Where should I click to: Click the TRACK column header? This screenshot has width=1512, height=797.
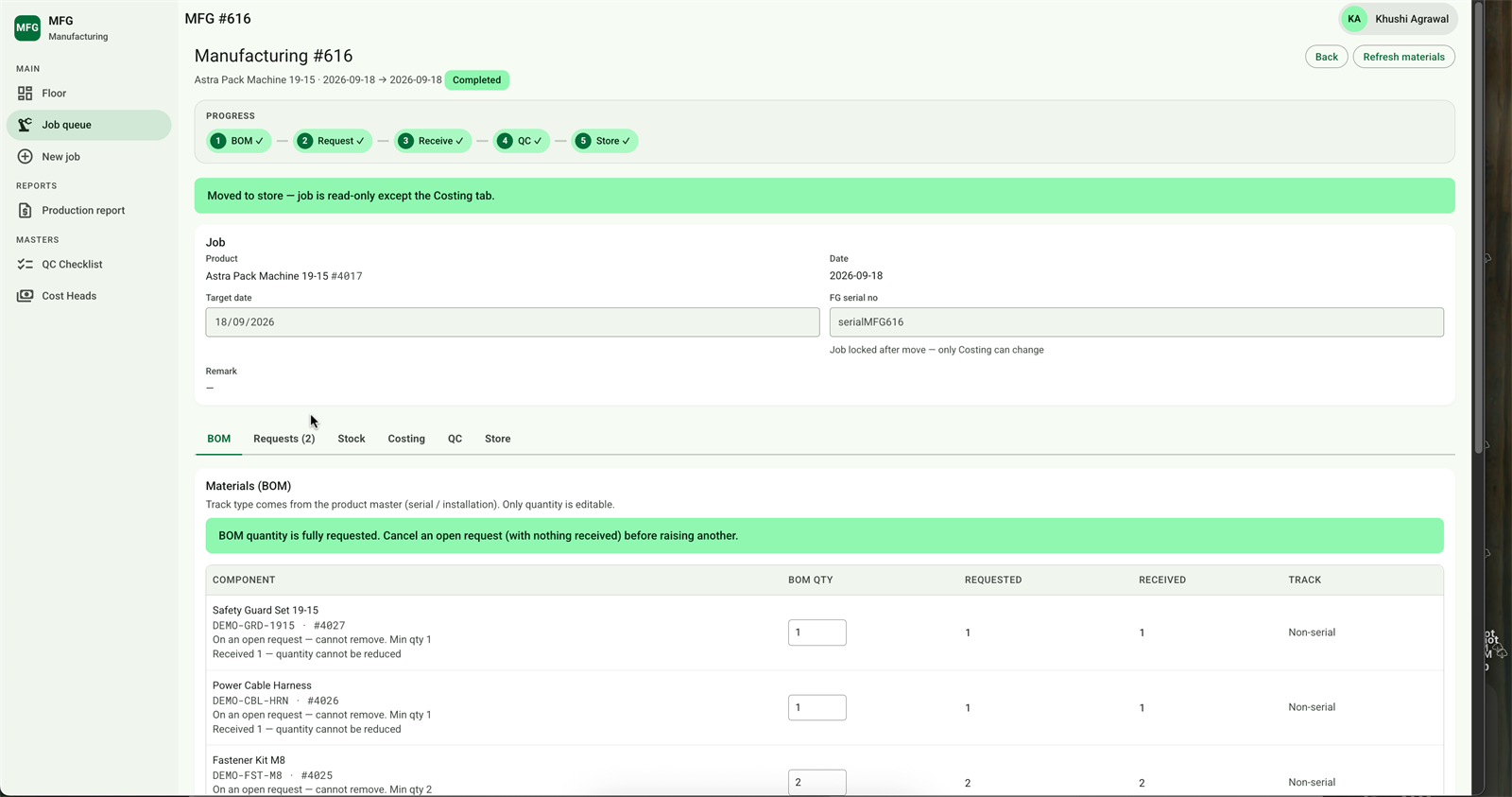[1305, 580]
